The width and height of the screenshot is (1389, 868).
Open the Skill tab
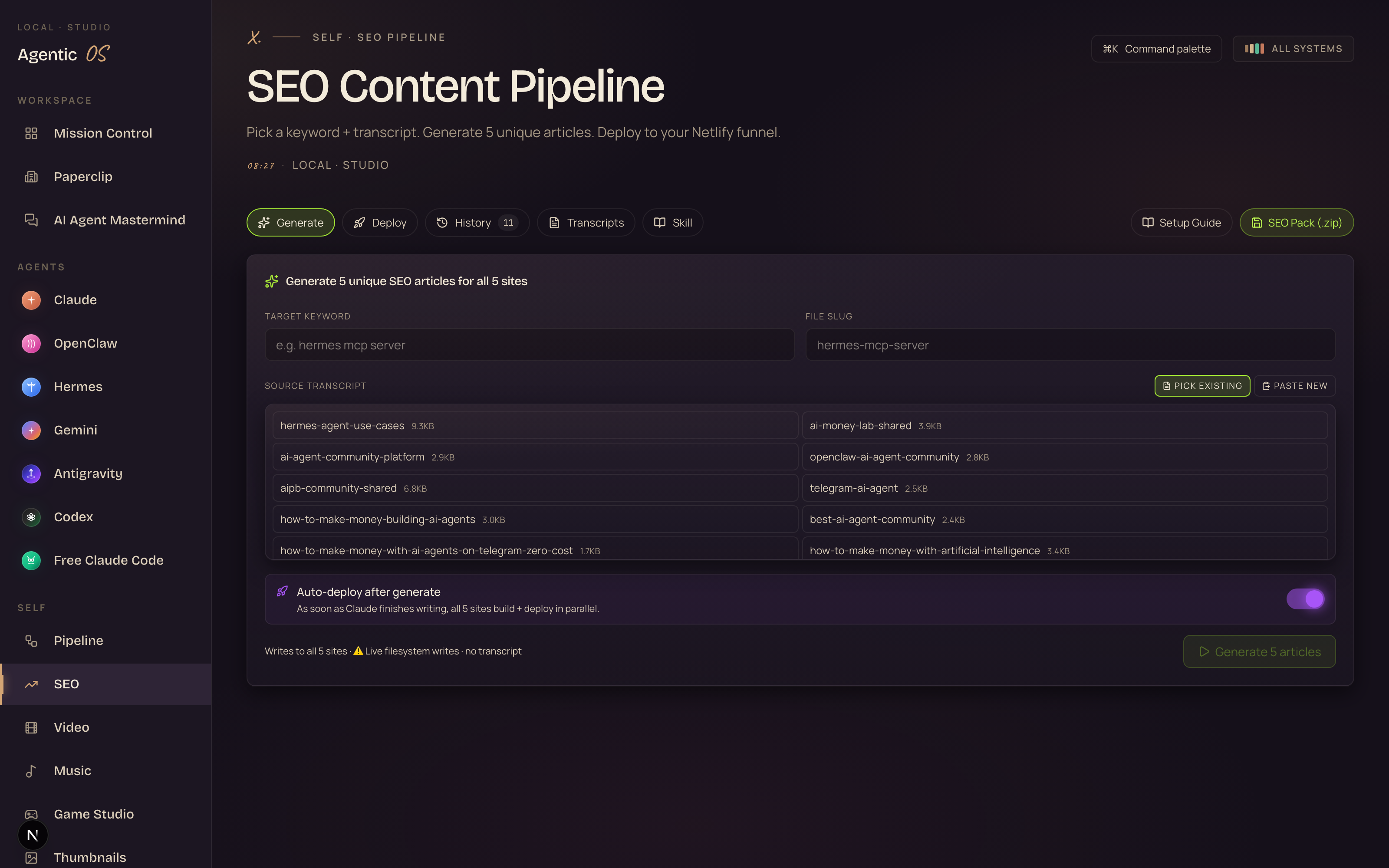[673, 223]
